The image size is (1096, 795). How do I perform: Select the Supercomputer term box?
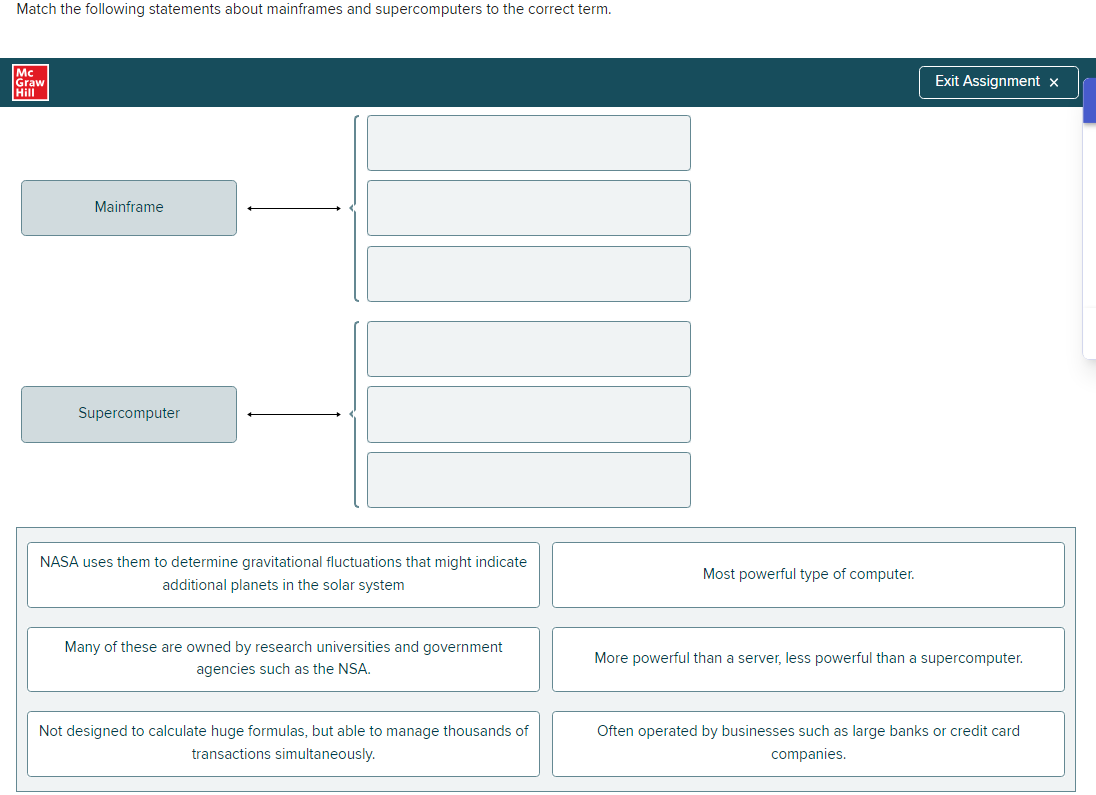click(x=129, y=414)
